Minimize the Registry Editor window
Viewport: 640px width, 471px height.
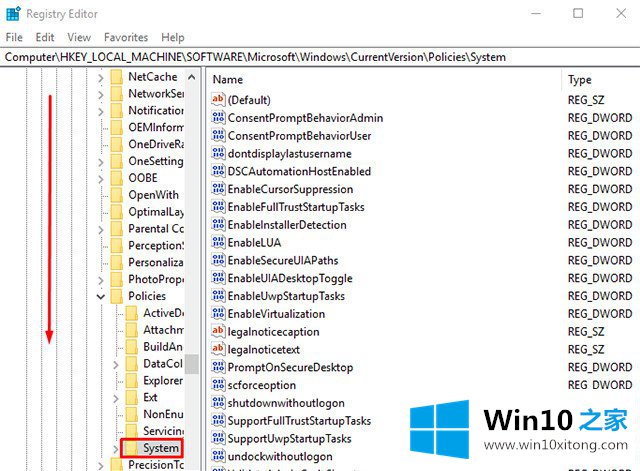[536, 13]
